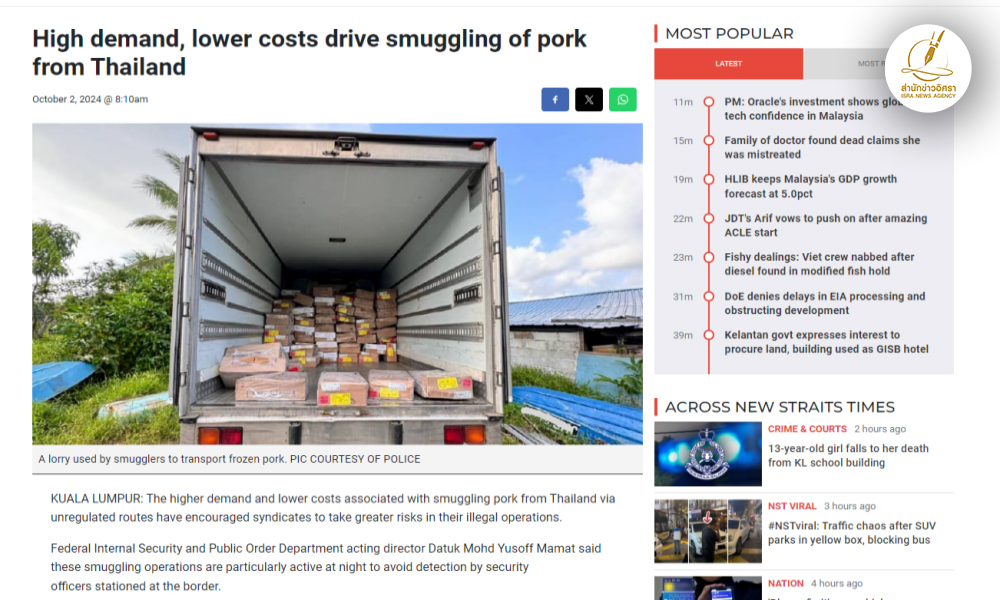This screenshot has height=600, width=1000.
Task: Click the lorry with frozen pork photo
Action: pos(337,284)
